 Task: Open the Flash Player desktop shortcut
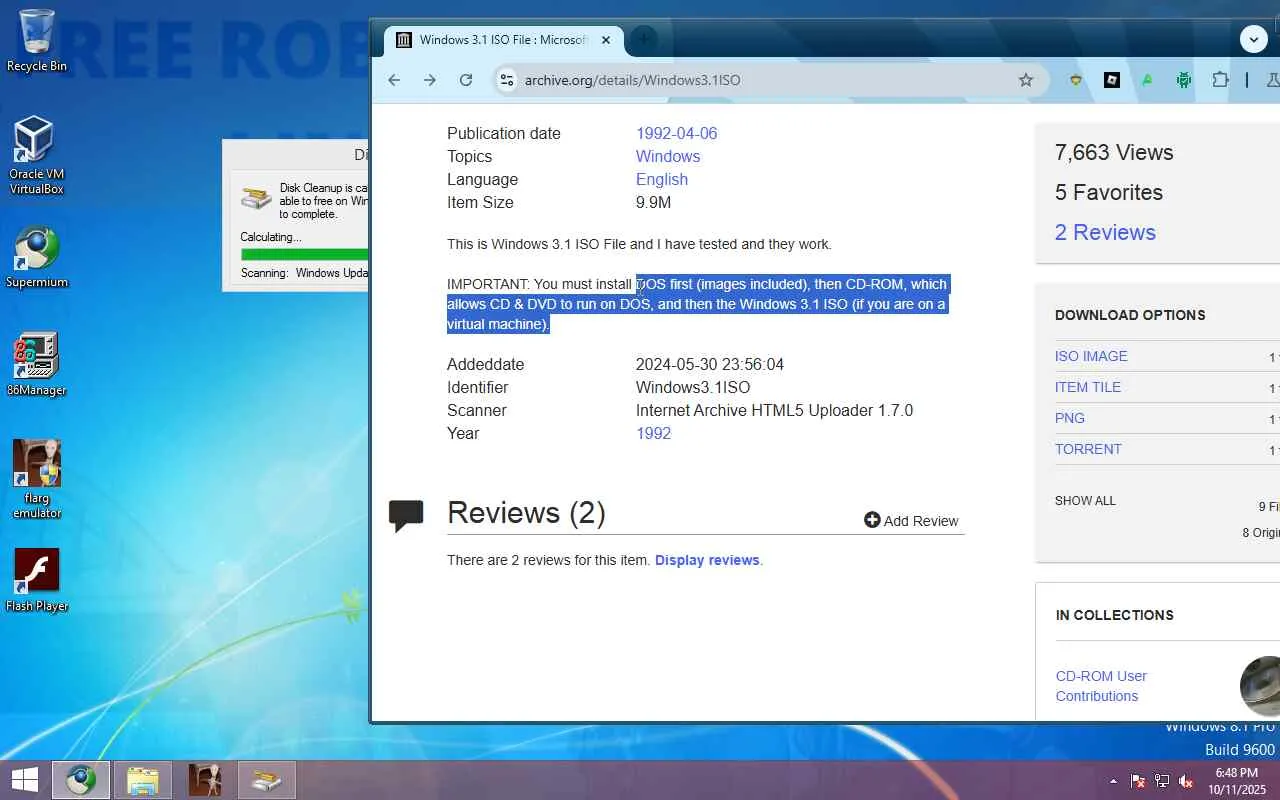37,579
